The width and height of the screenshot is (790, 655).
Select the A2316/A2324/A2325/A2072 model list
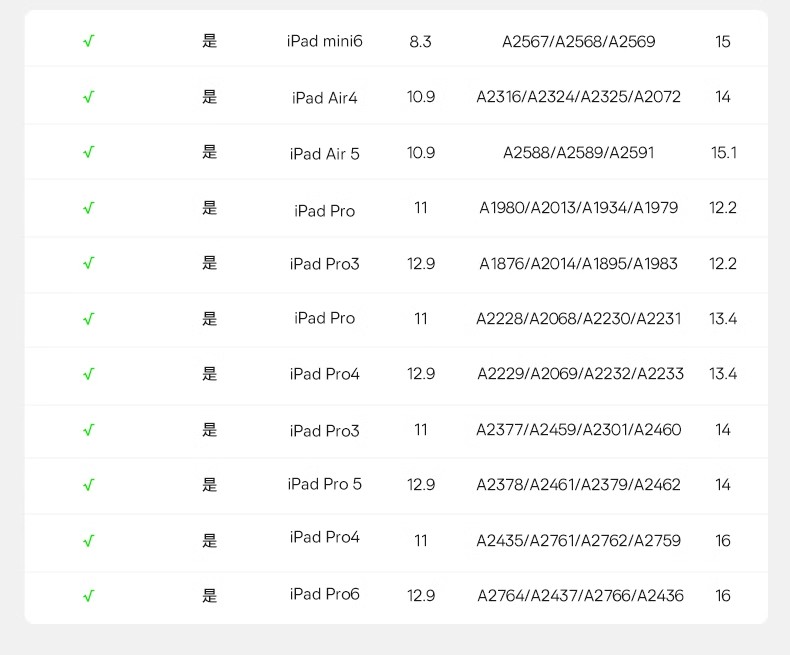click(578, 96)
